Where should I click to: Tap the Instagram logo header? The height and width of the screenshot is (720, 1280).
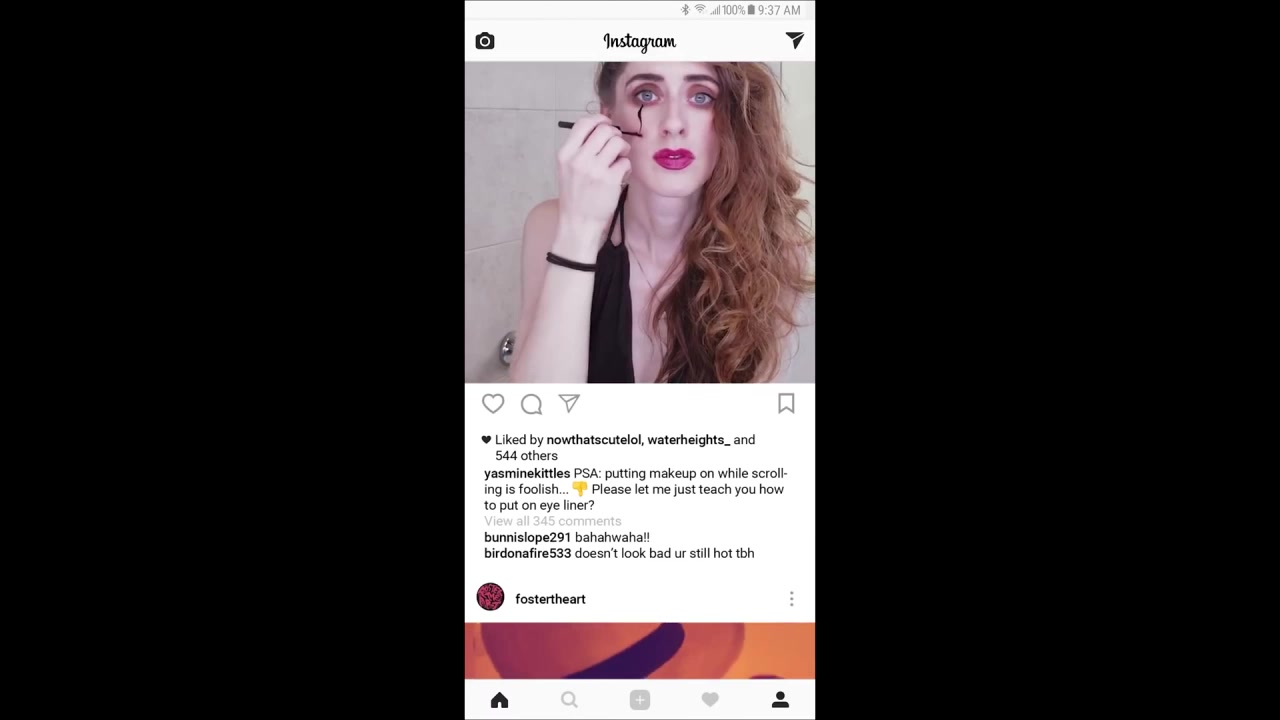coord(640,41)
